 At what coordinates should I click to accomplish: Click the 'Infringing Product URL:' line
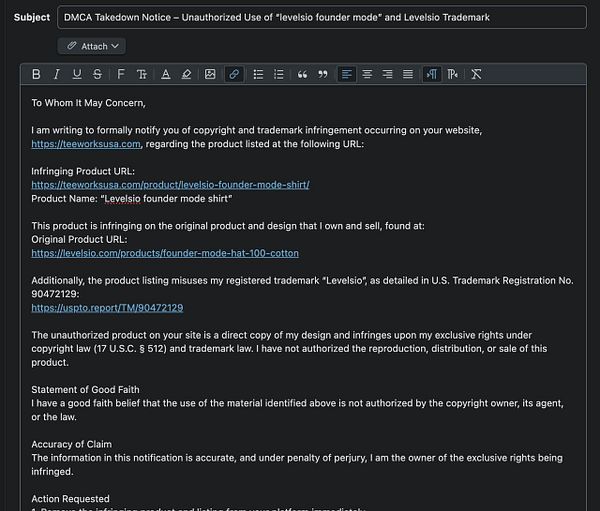83,171
